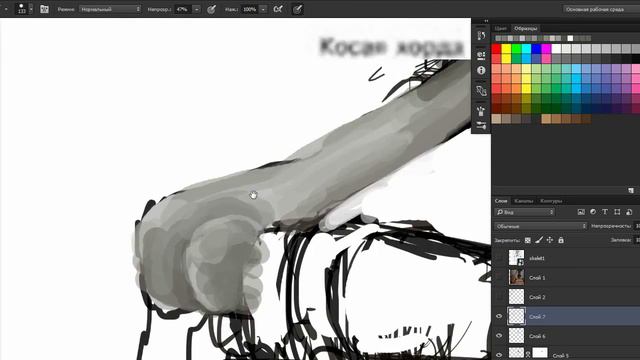
Task: Click the brush size preview 131
Action: click(21, 9)
